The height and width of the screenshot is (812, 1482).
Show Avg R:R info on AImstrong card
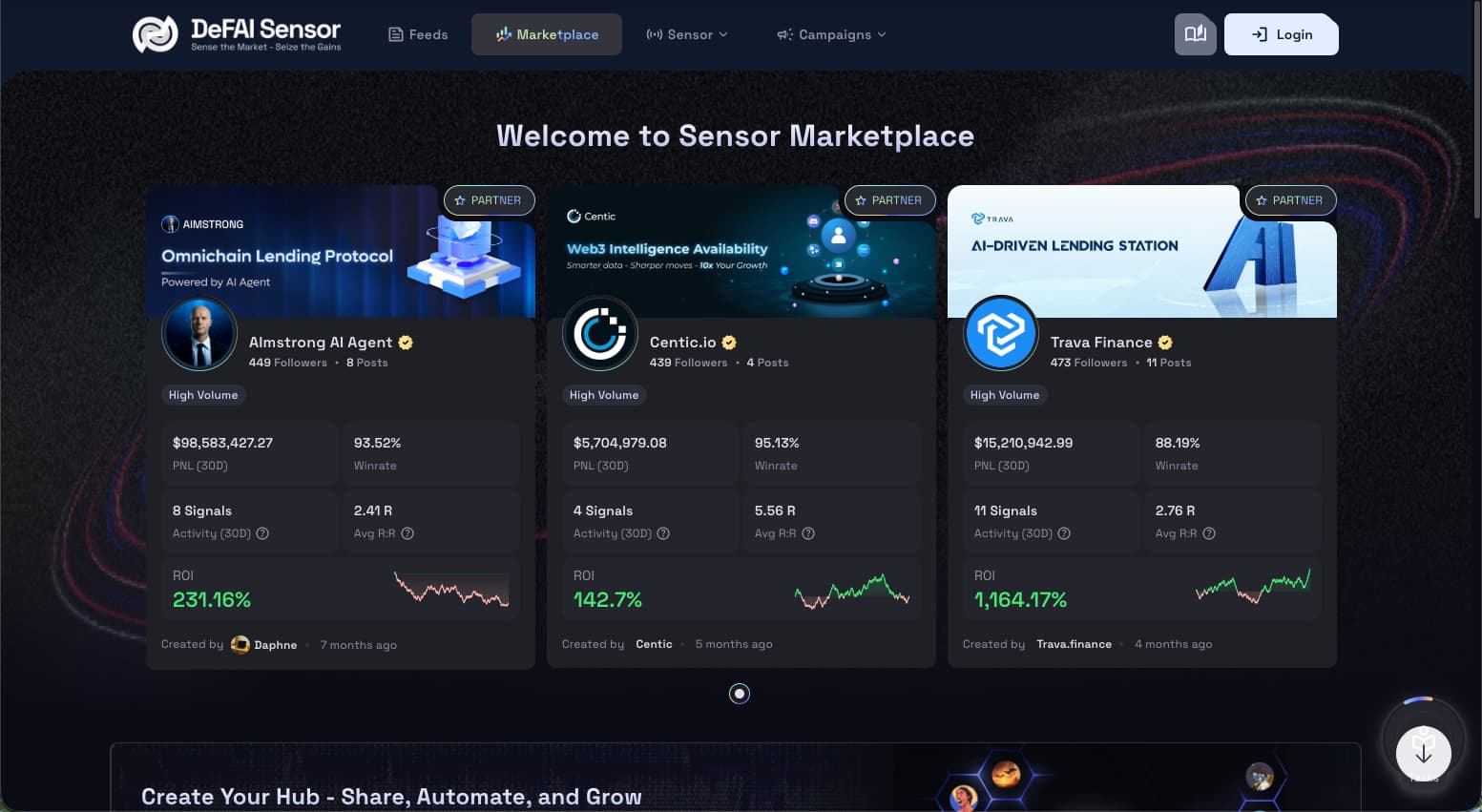click(x=407, y=533)
